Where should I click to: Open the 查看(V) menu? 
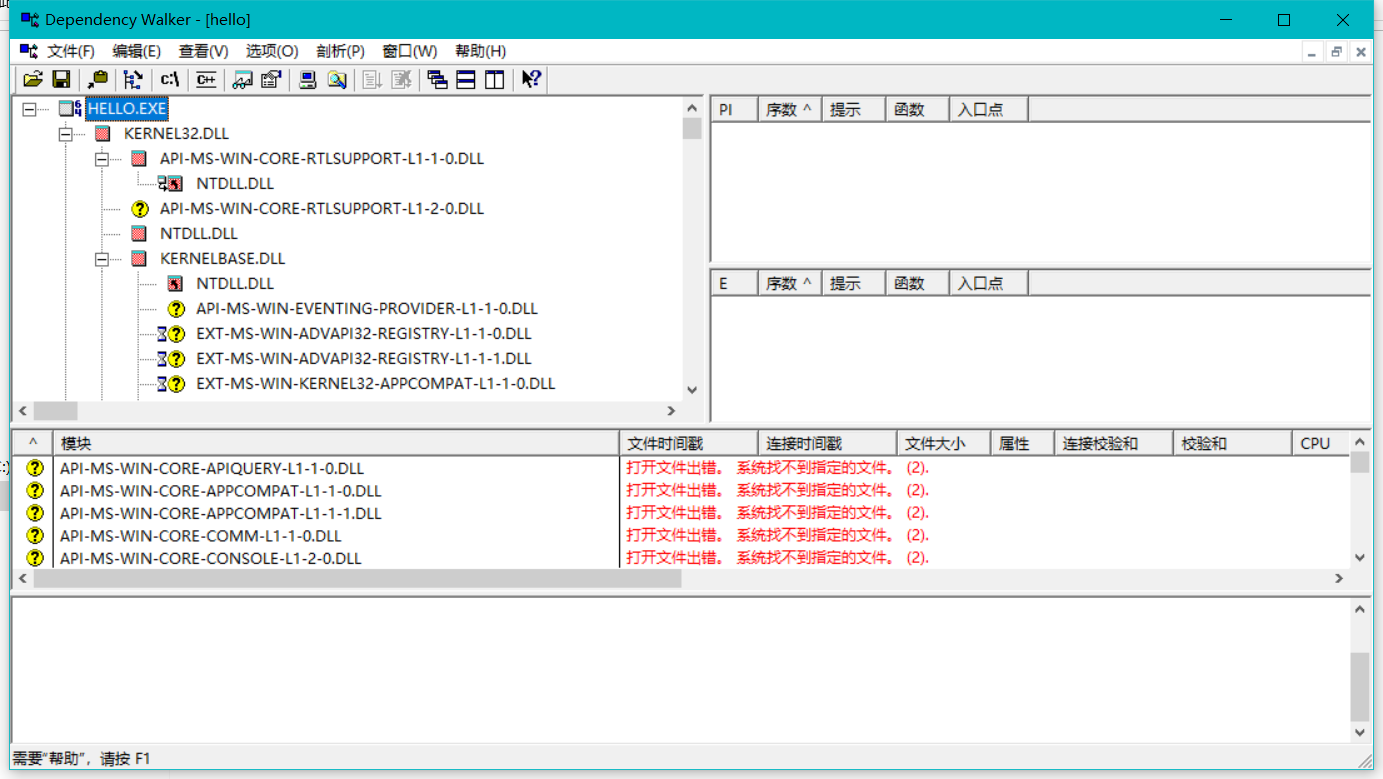coord(203,51)
